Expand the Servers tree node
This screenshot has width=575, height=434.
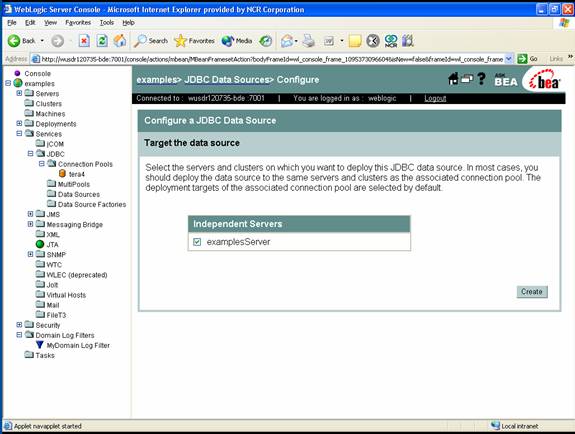point(19,93)
